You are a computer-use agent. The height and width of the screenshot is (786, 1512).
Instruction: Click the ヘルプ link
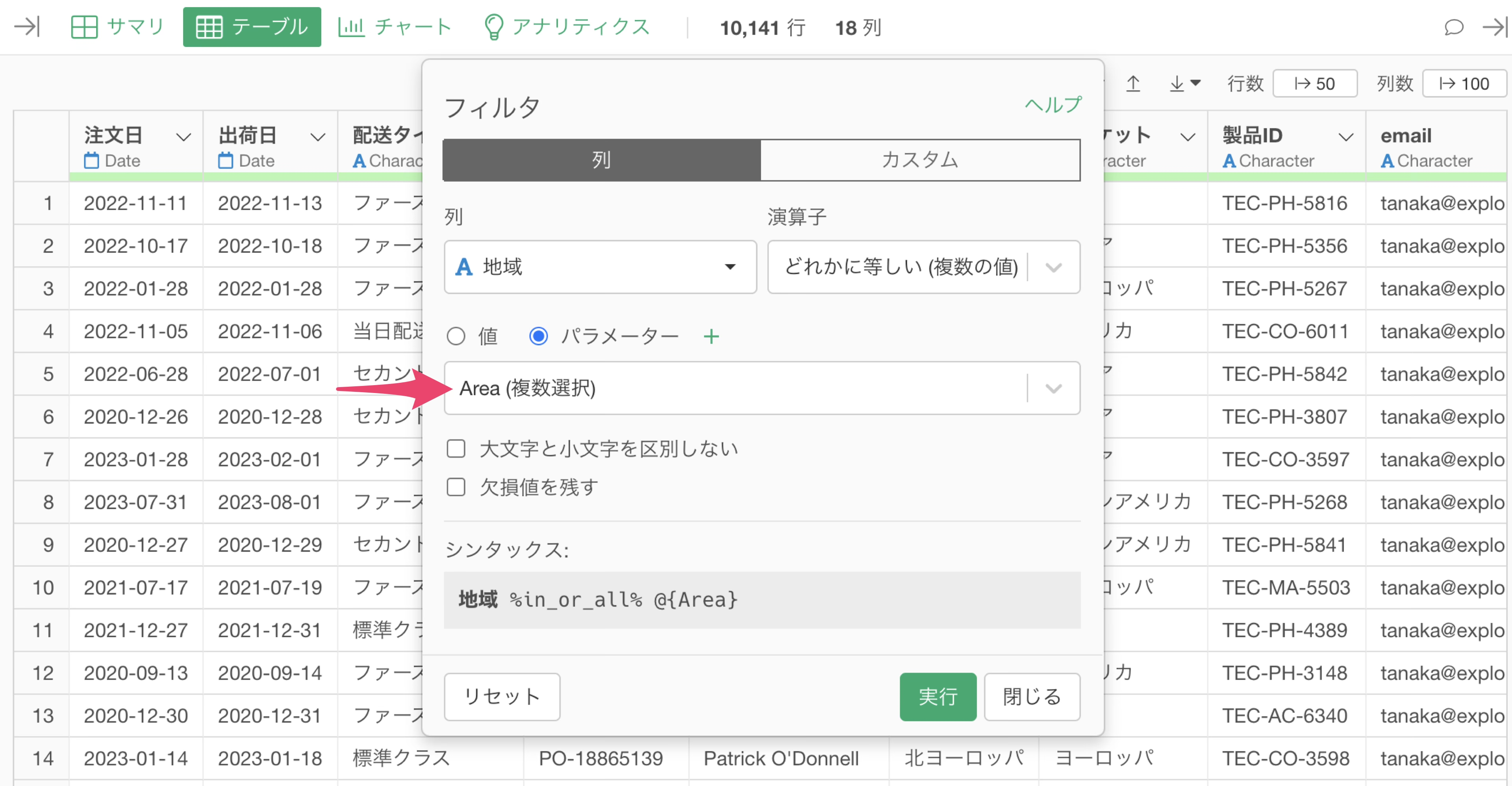1052,105
